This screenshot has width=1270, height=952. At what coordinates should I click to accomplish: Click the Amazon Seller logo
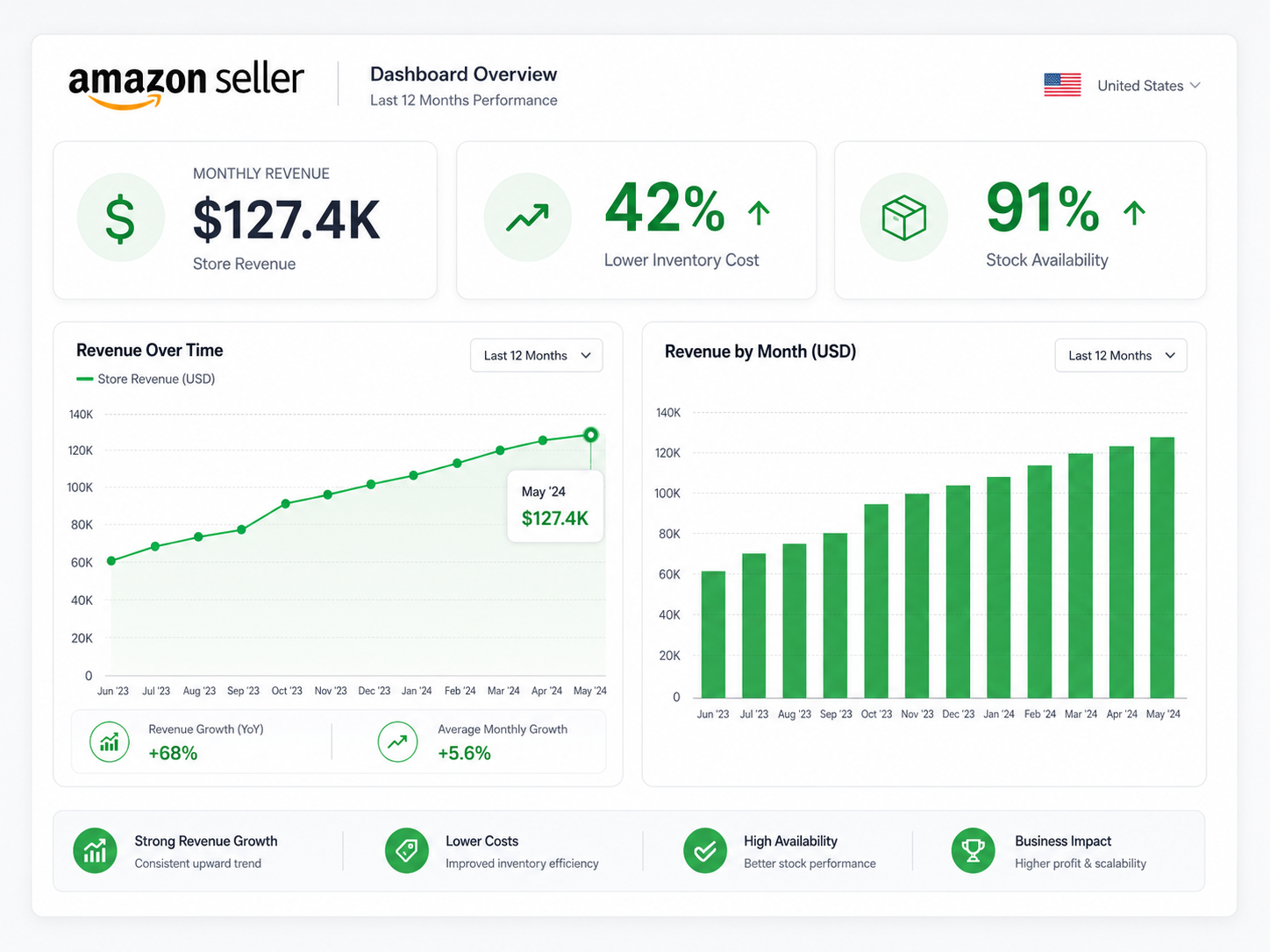coord(186,85)
